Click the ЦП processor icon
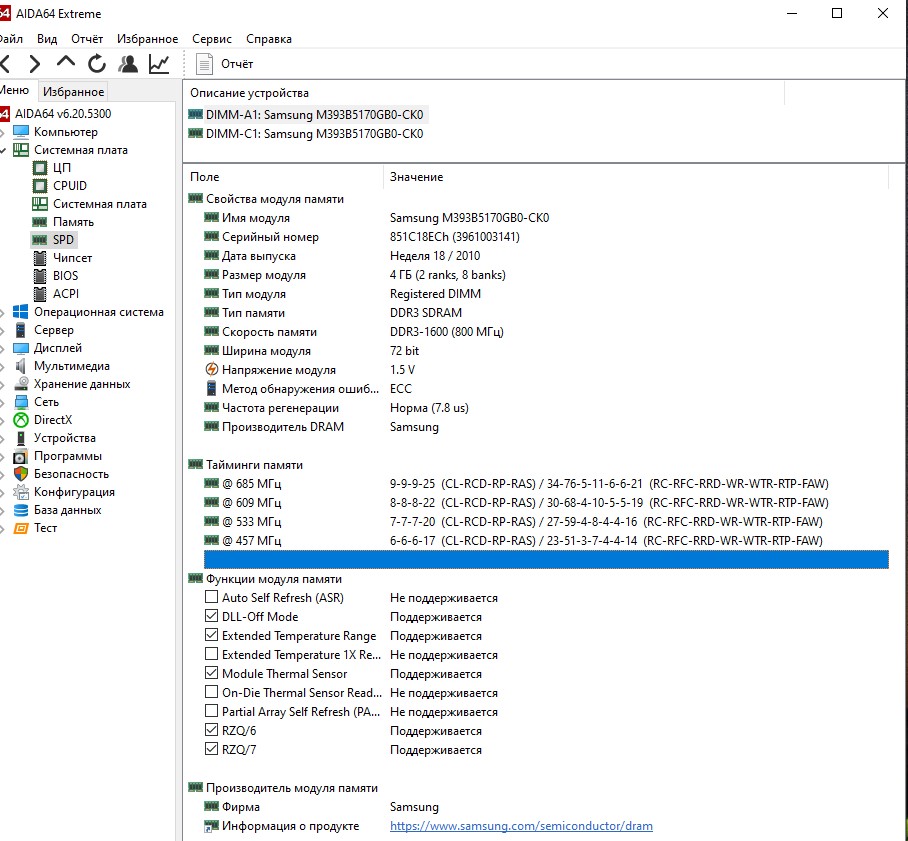This screenshot has width=908, height=841. click(x=40, y=168)
